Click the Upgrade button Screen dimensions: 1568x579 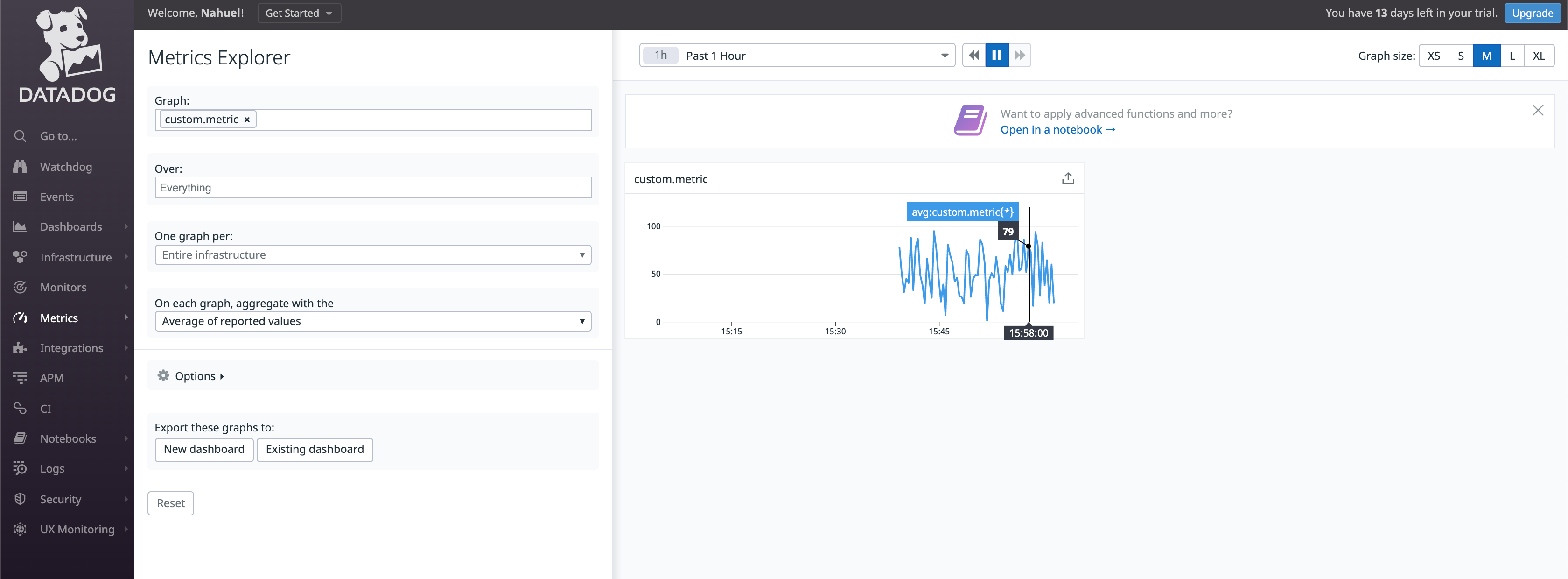click(x=1532, y=13)
